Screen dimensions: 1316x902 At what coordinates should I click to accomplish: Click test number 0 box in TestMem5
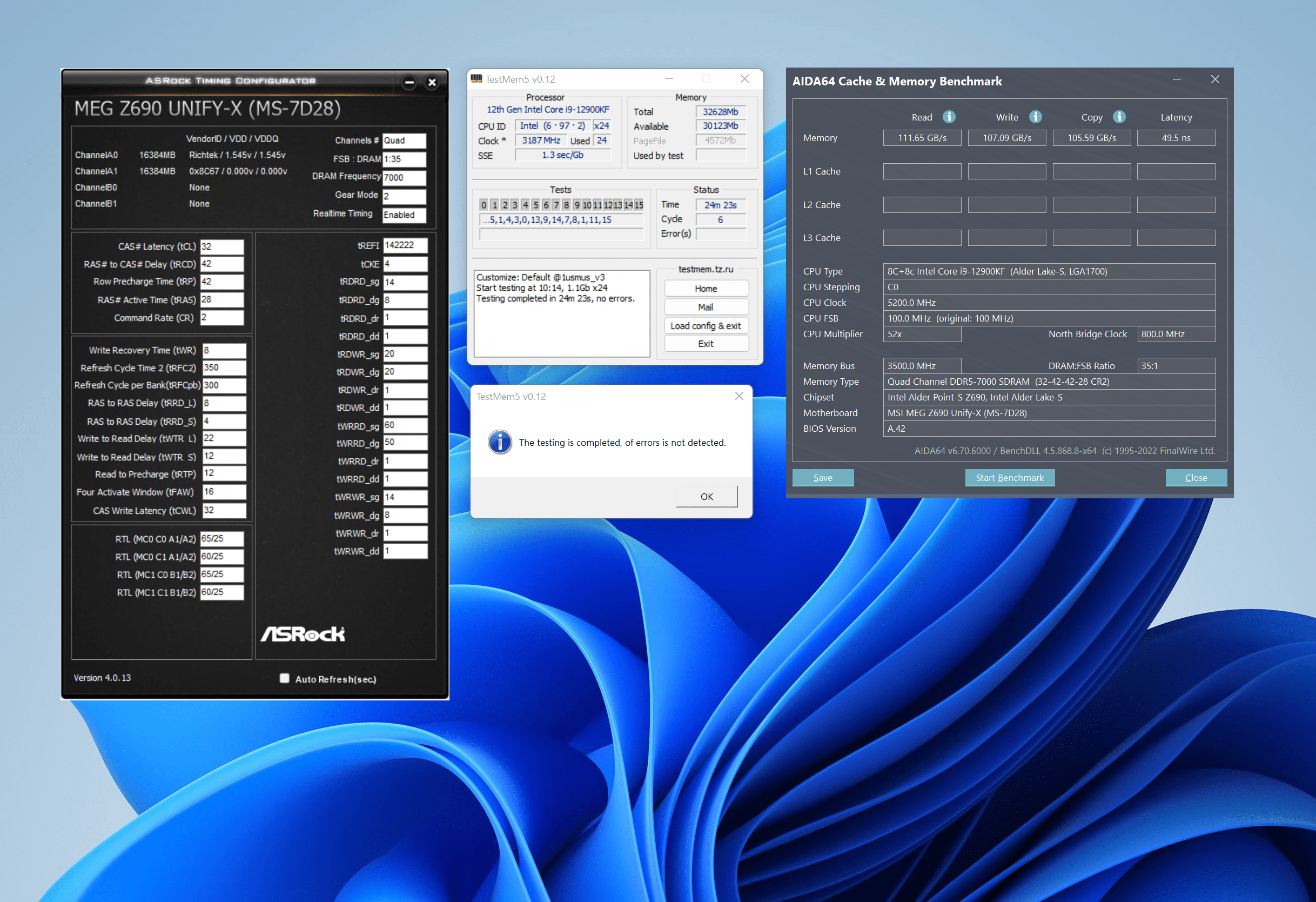click(x=484, y=204)
